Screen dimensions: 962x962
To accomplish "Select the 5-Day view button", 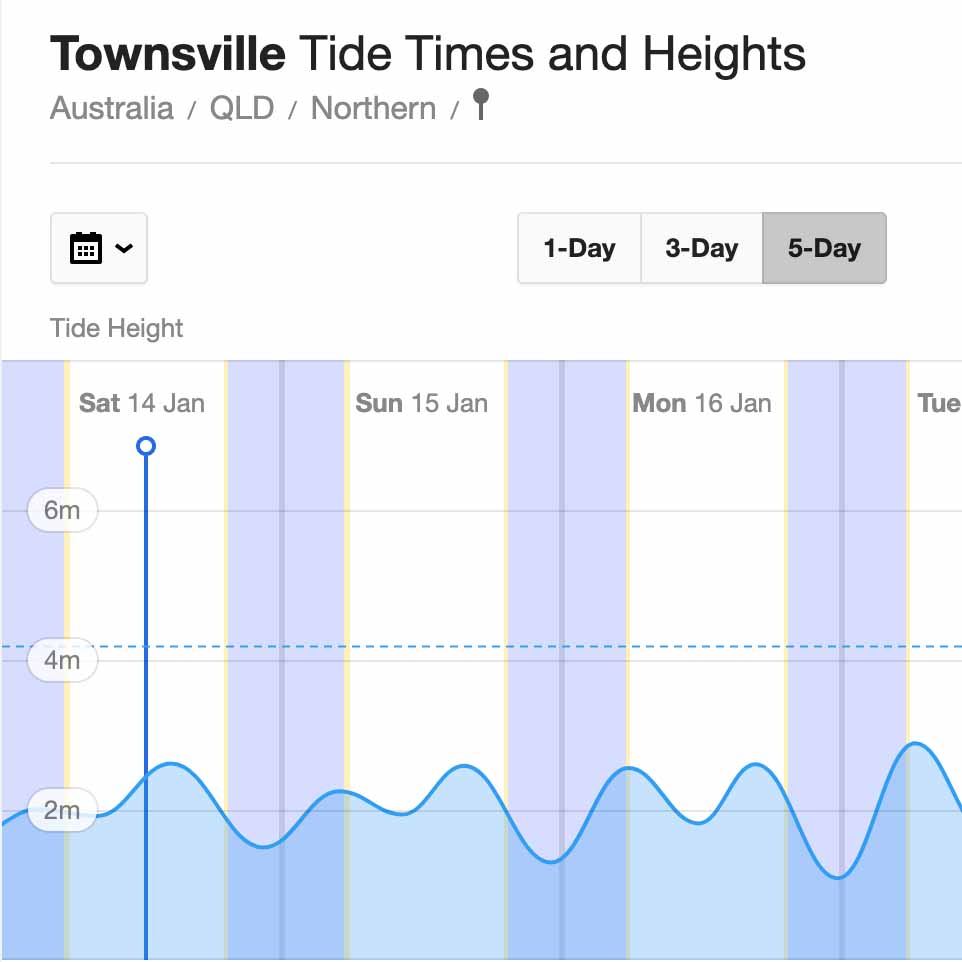I will pos(824,248).
